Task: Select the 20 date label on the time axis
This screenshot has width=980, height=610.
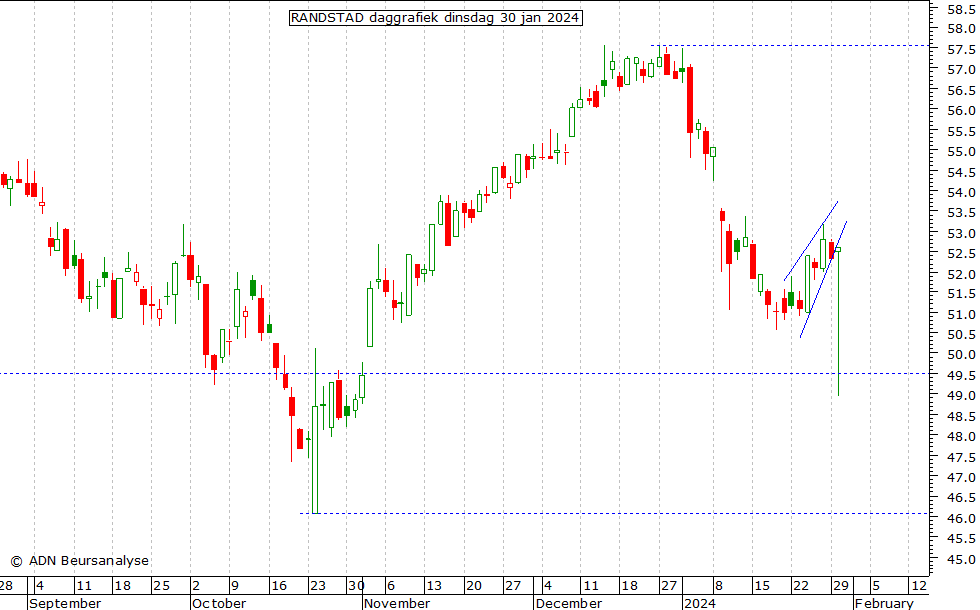Action: coord(474,586)
